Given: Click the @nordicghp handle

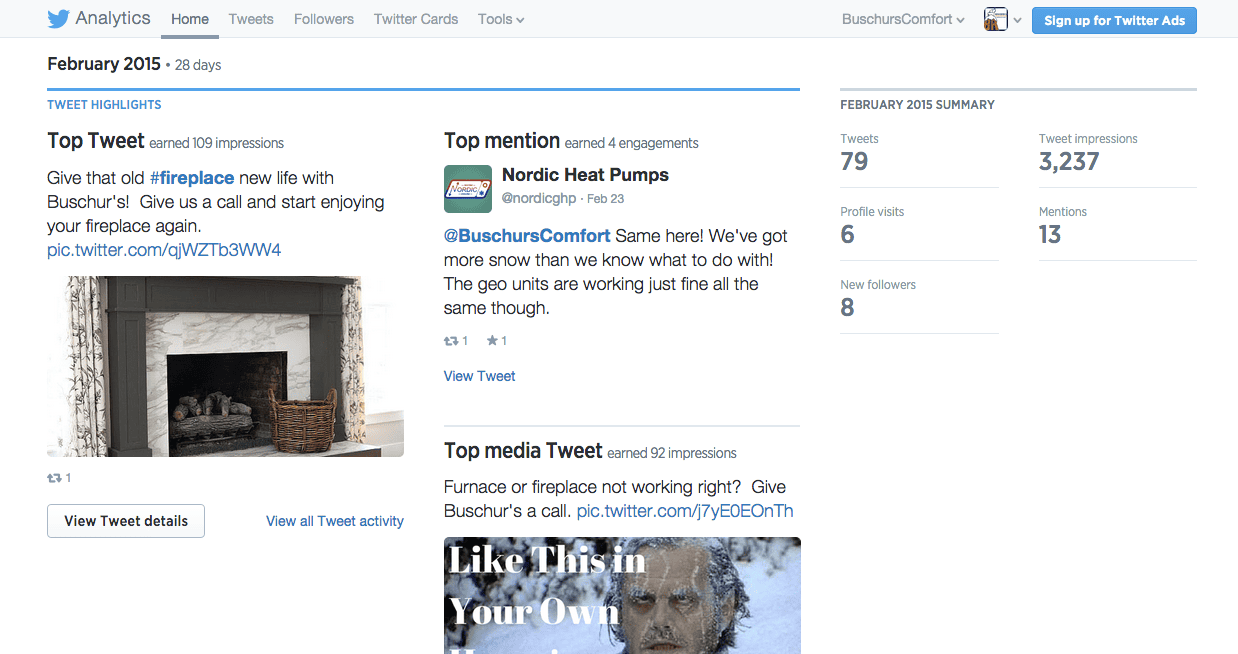Looking at the screenshot, I should pos(539,198).
